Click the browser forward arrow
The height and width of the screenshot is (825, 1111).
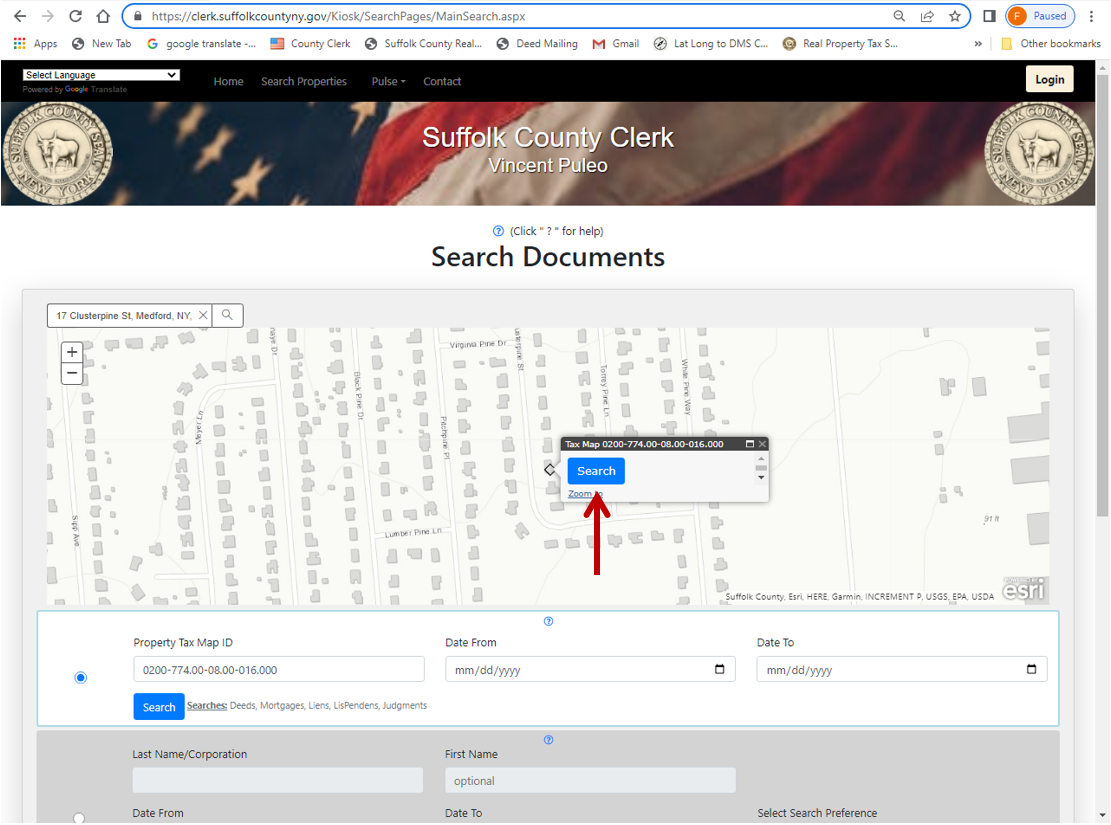coord(47,16)
